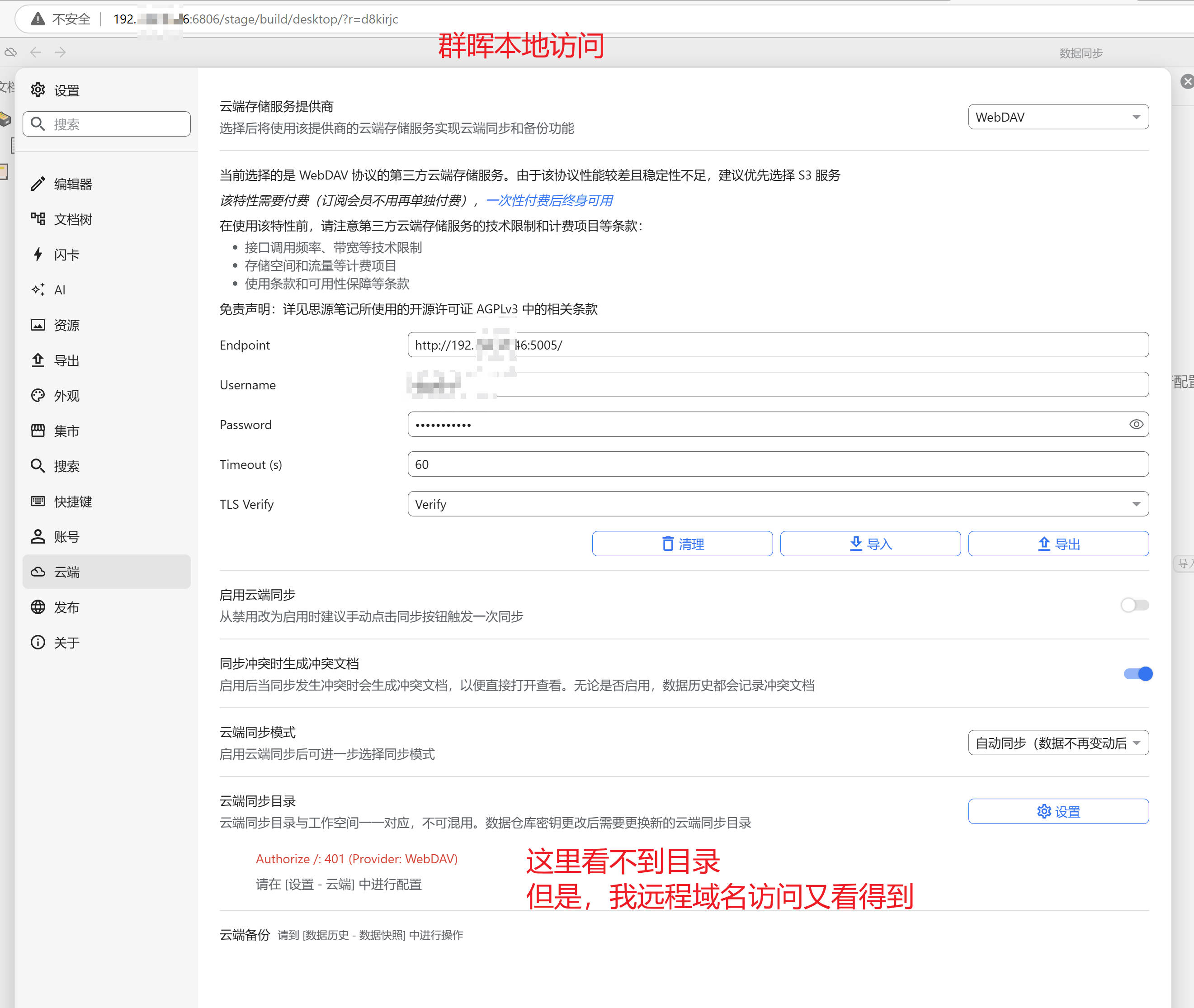The width and height of the screenshot is (1194, 1008).
Task: Show password using the eye icon
Action: [x=1136, y=425]
